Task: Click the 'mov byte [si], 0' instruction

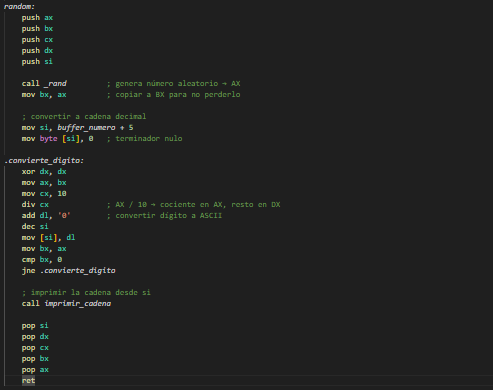Action: [x=57, y=138]
